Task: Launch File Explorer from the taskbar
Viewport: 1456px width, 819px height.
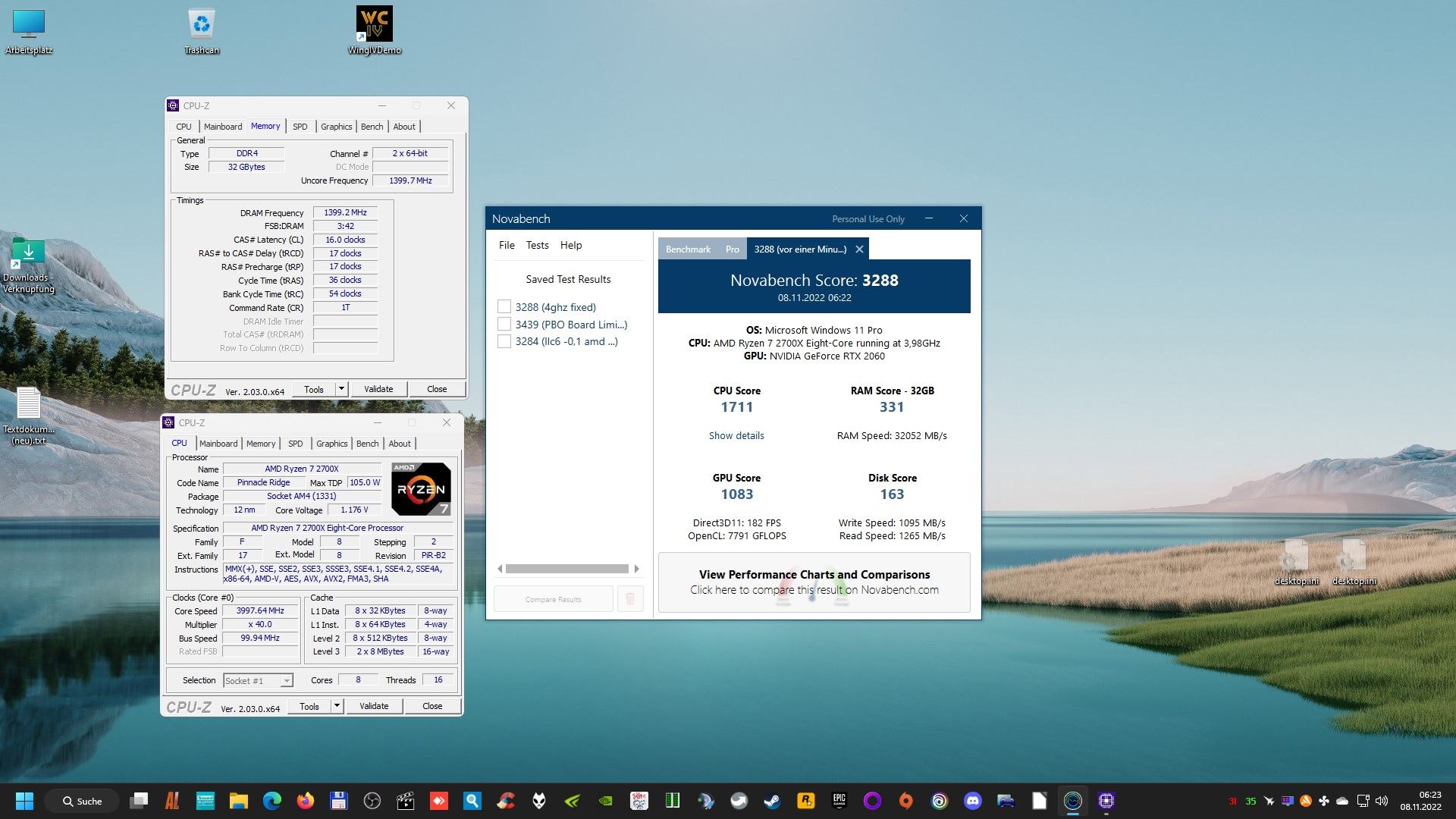Action: (x=239, y=801)
